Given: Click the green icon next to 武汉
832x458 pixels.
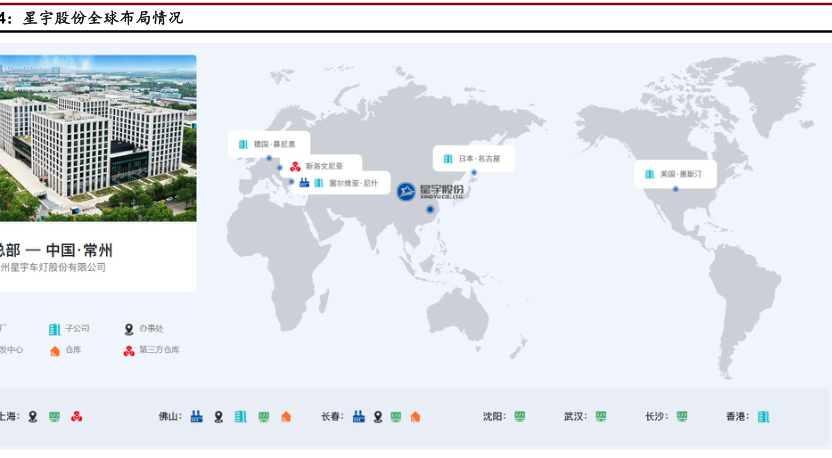Looking at the screenshot, I should 601,416.
